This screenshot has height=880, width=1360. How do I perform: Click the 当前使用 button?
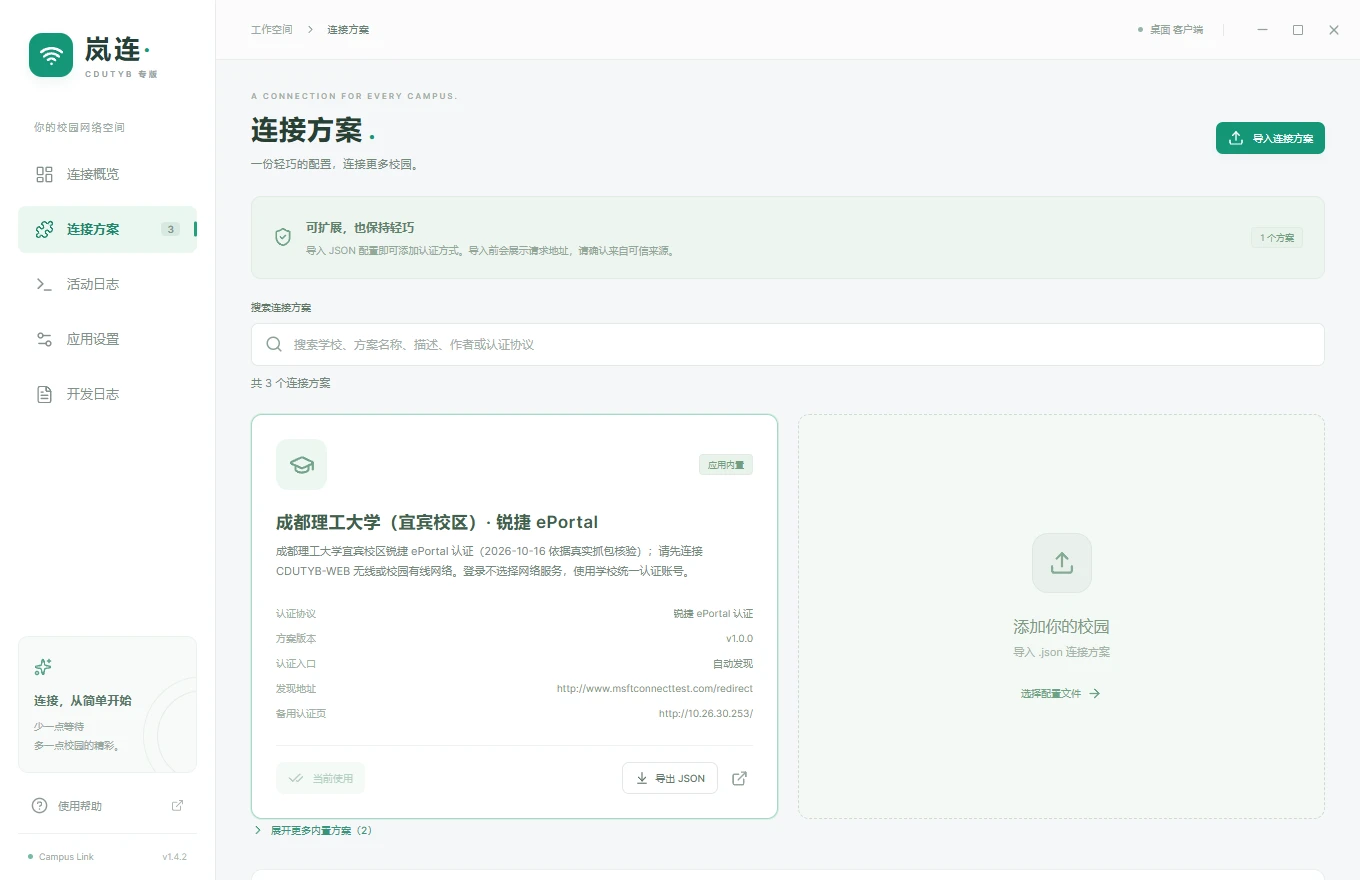tap(320, 778)
